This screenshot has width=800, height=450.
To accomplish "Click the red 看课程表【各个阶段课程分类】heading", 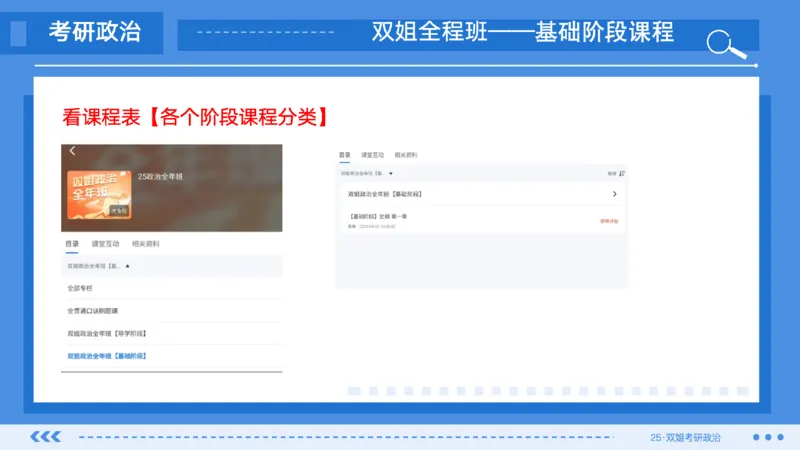I will (194, 117).
